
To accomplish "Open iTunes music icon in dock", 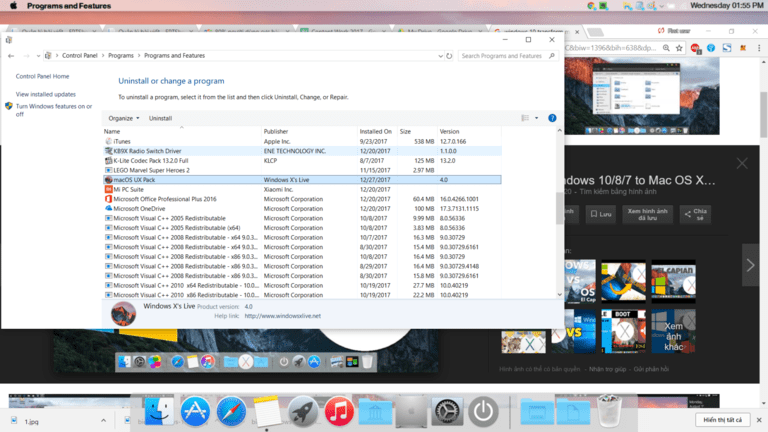I will pyautogui.click(x=340, y=410).
